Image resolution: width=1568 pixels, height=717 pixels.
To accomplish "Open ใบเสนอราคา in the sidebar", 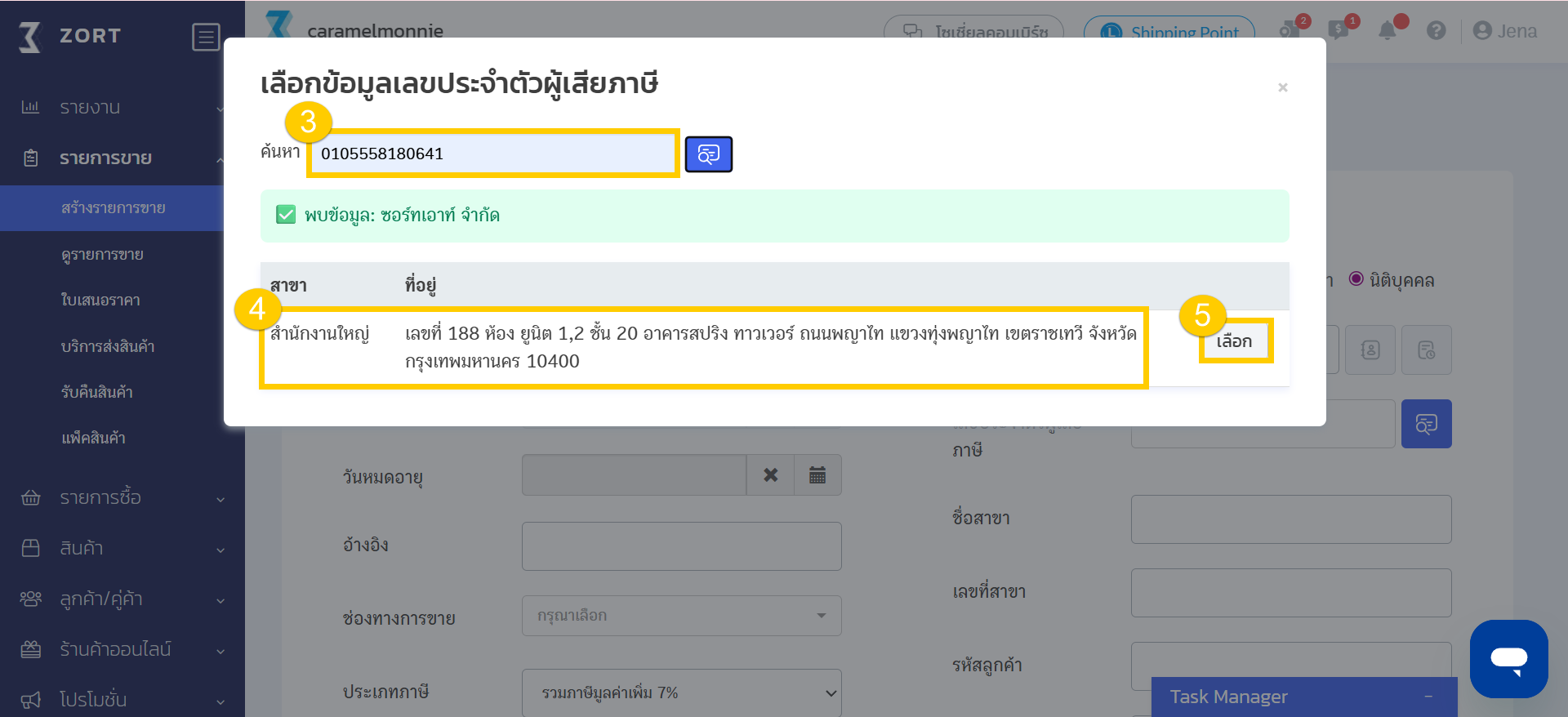I will click(x=101, y=301).
